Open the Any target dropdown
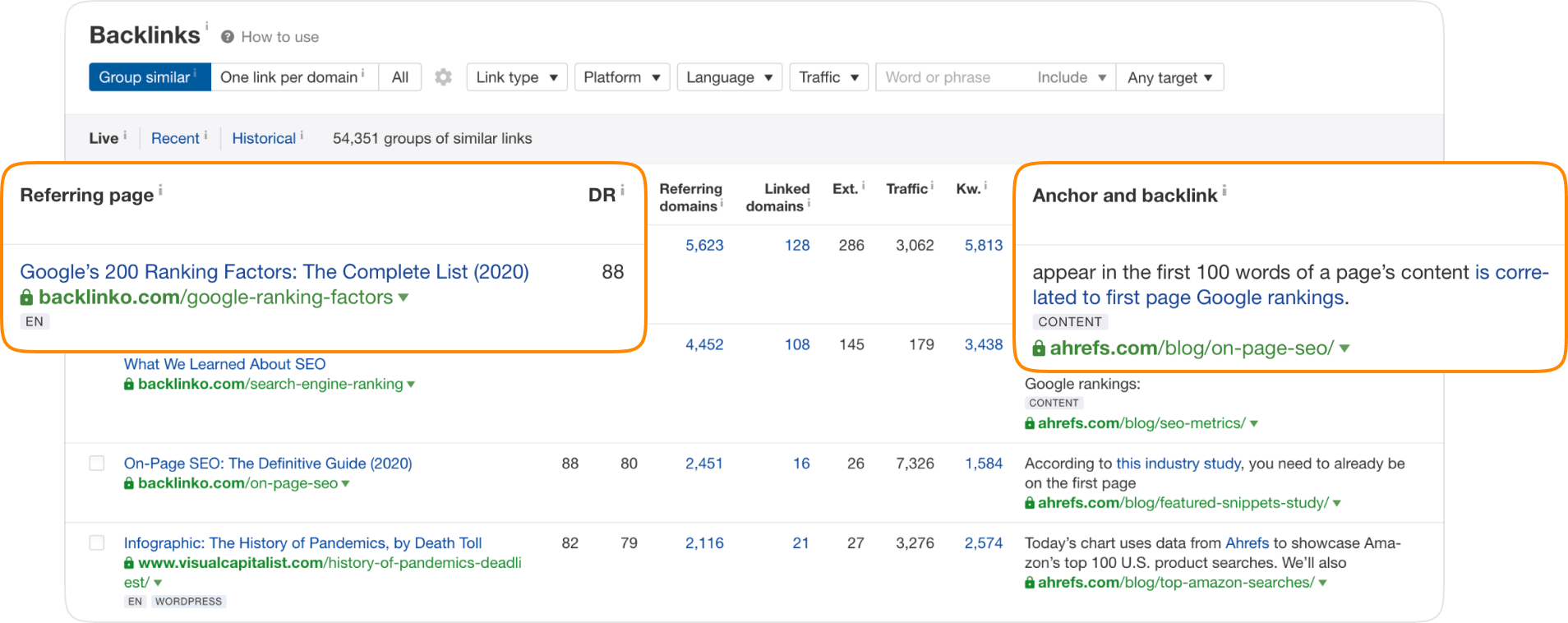1568x623 pixels. click(1169, 77)
